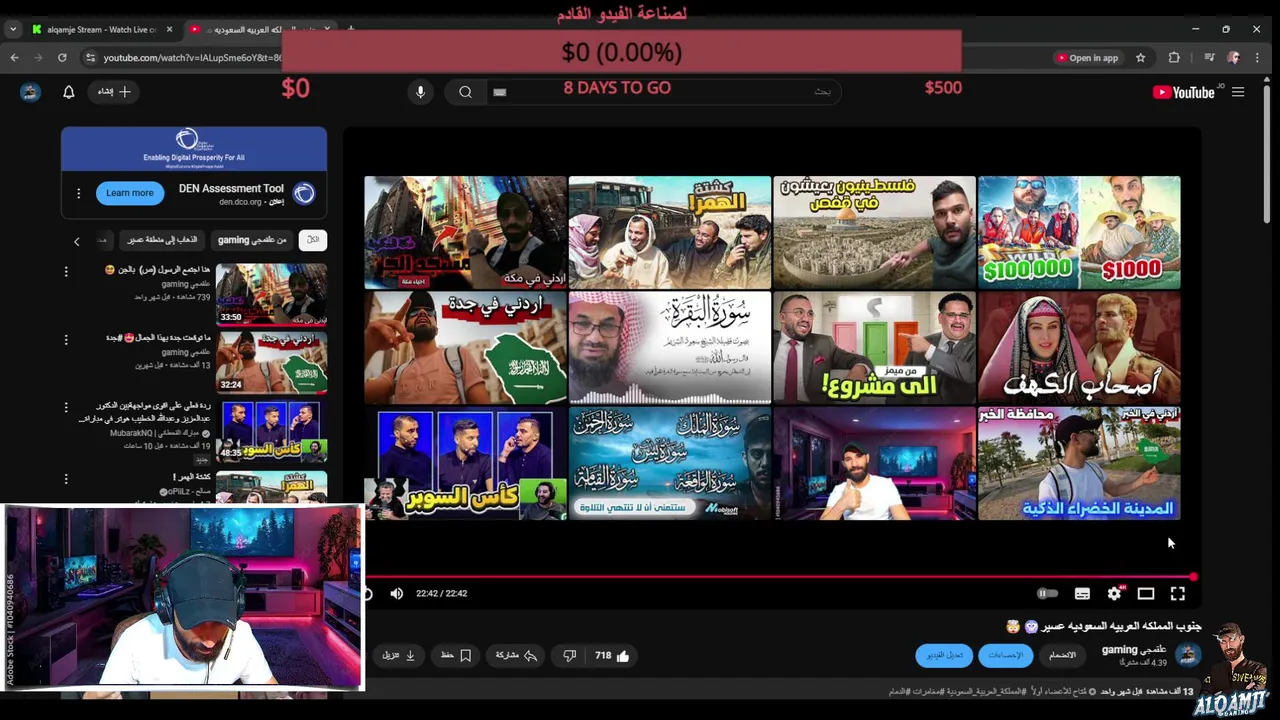This screenshot has height=720, width=1280.
Task: Save video to playlist (حفظ)
Action: coord(456,656)
